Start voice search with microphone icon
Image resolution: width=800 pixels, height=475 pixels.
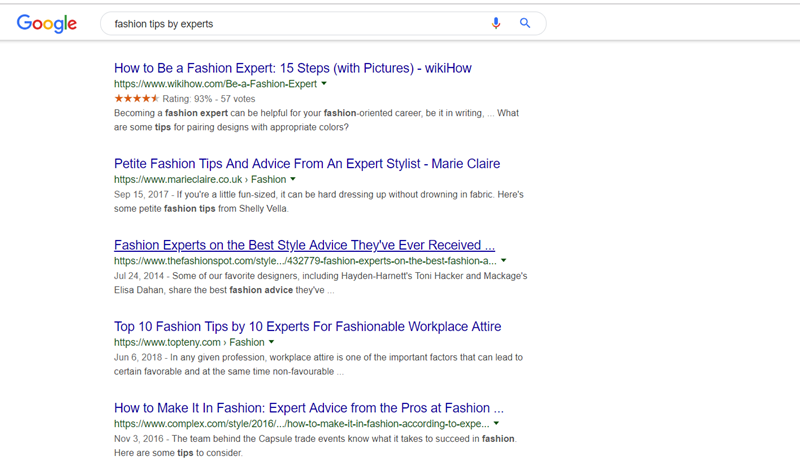pos(496,23)
